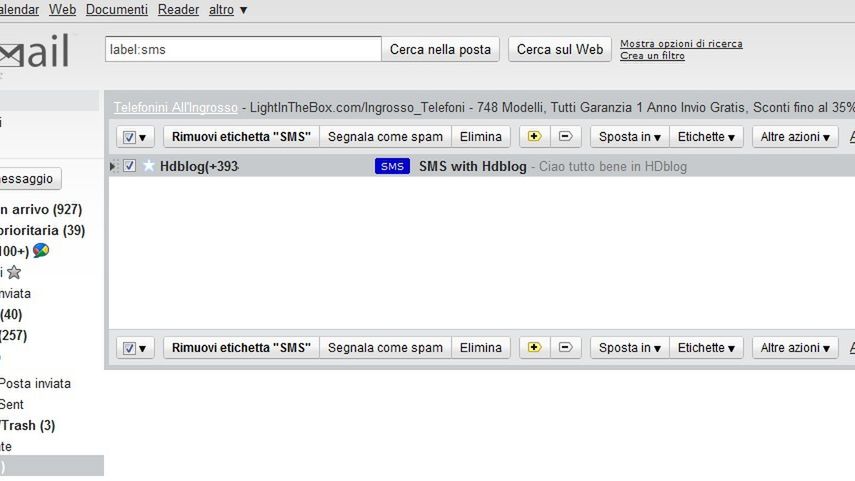Open Posta inviata label
Screen dimensions: 855x481
35,383
